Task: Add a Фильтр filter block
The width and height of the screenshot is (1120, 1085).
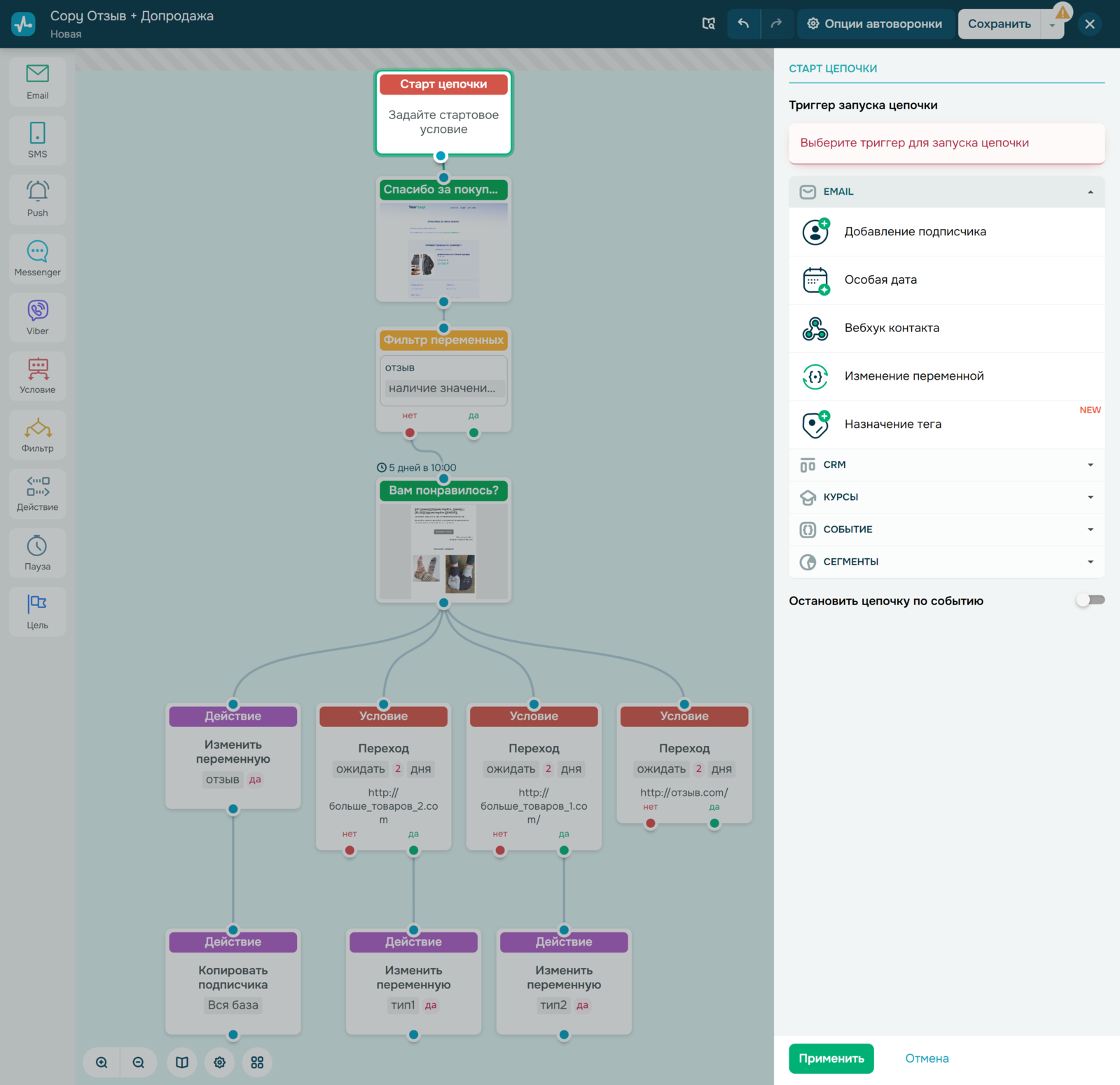Action: click(38, 435)
